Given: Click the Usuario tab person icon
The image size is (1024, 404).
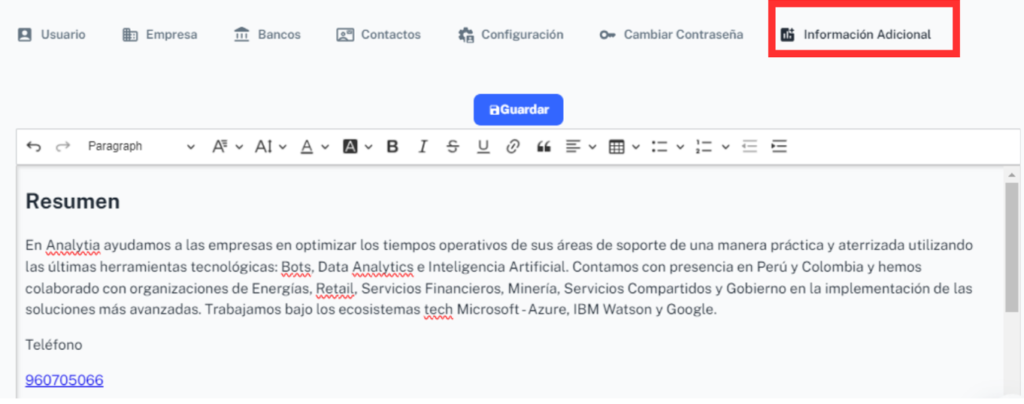Looking at the screenshot, I should 24,35.
